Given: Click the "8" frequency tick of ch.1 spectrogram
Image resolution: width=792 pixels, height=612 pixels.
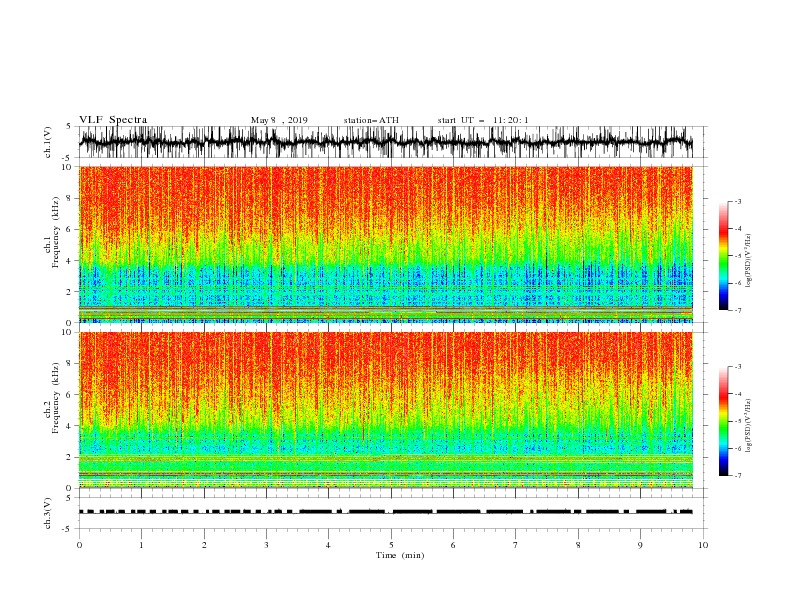Looking at the screenshot, I should pos(70,198).
